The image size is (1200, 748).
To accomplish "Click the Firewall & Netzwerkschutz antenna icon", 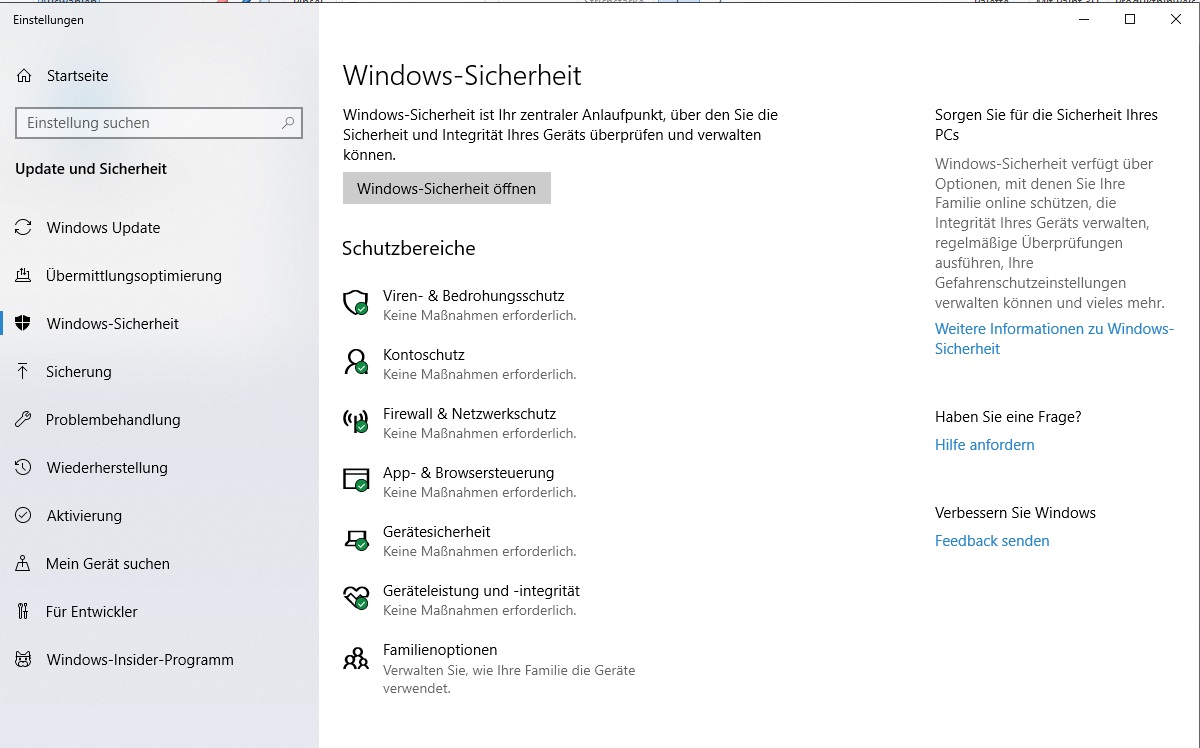I will [x=356, y=421].
